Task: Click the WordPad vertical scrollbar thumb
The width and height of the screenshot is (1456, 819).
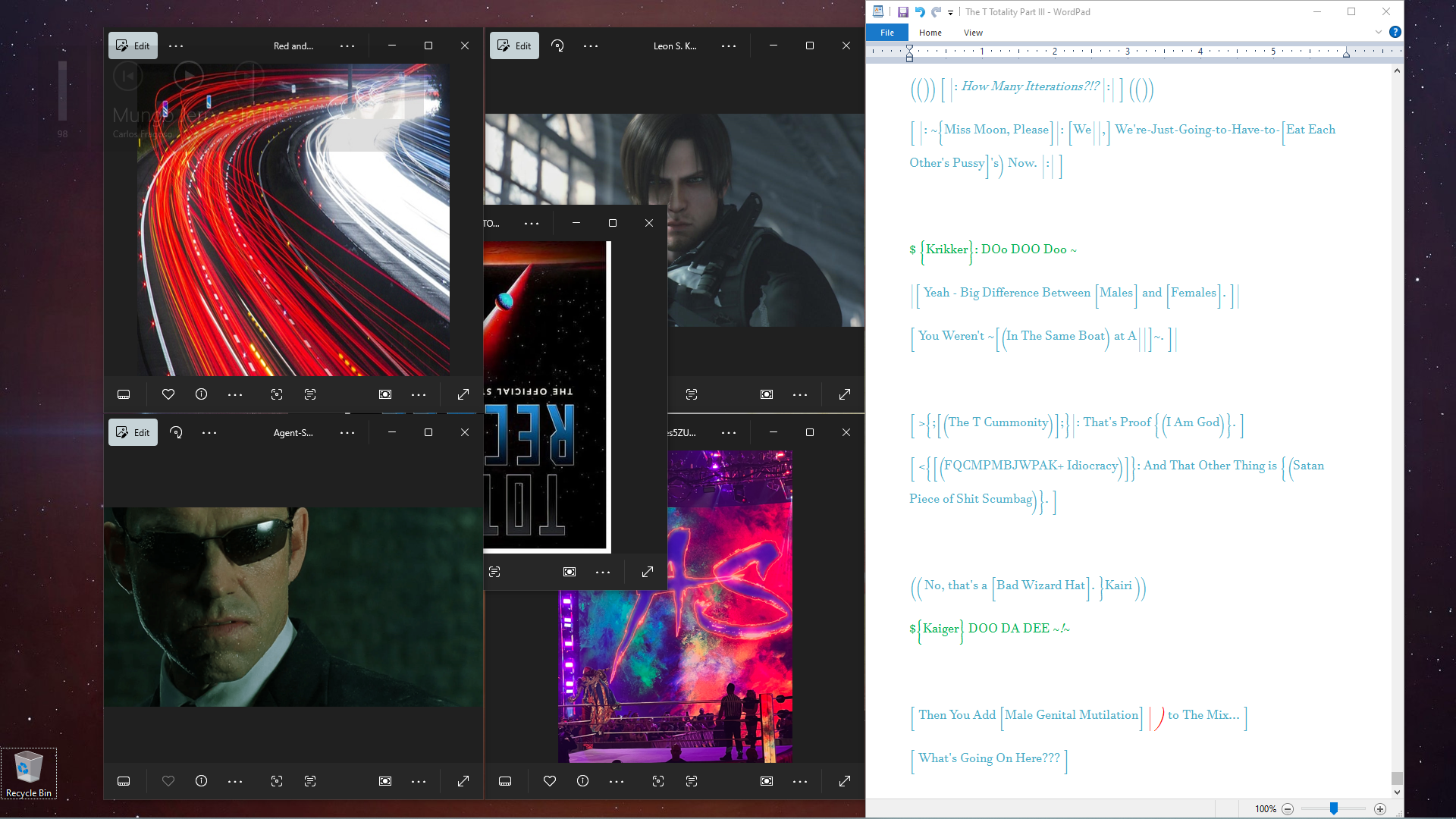Action: pos(1398,779)
